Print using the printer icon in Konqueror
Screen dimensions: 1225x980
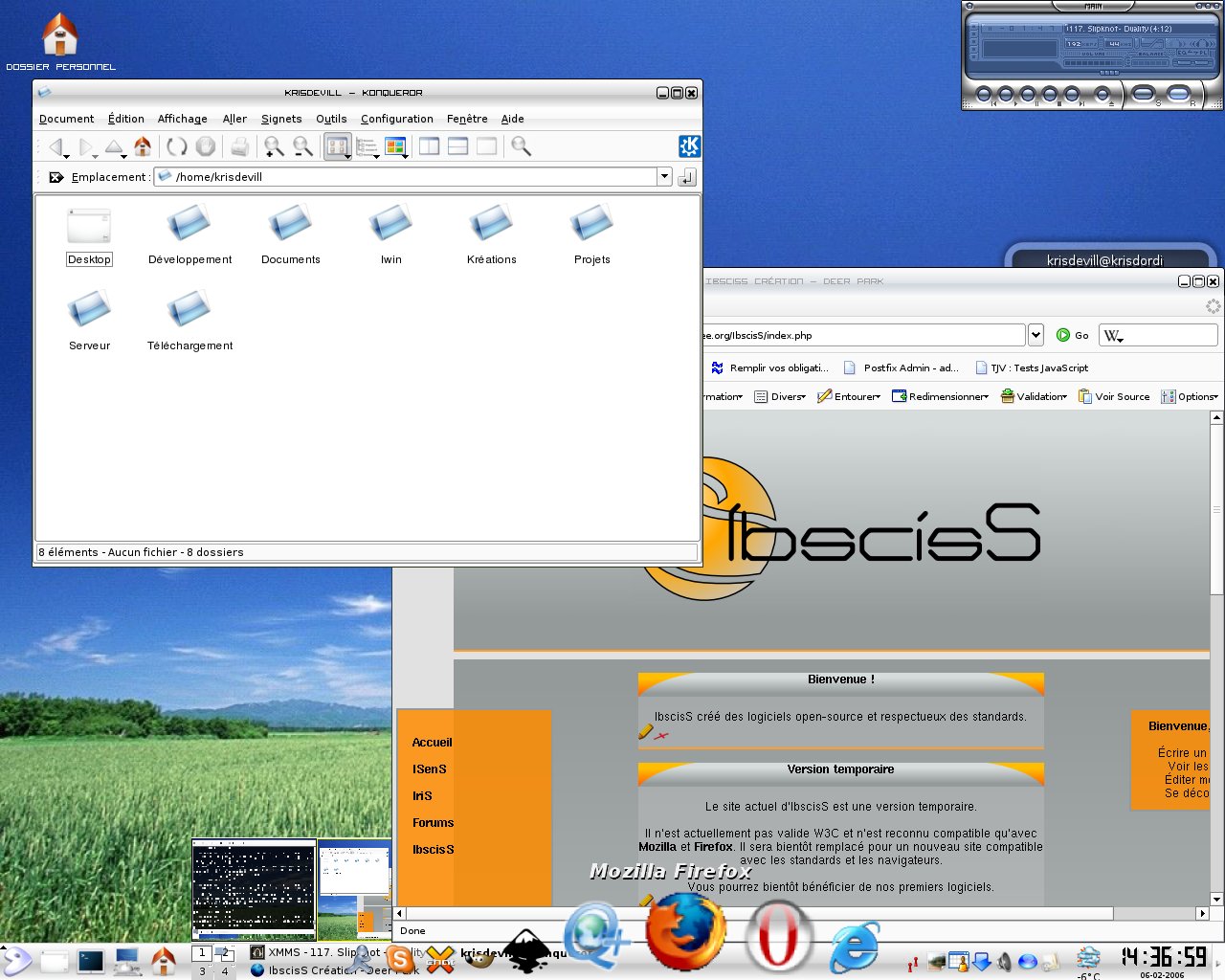pyautogui.click(x=239, y=146)
